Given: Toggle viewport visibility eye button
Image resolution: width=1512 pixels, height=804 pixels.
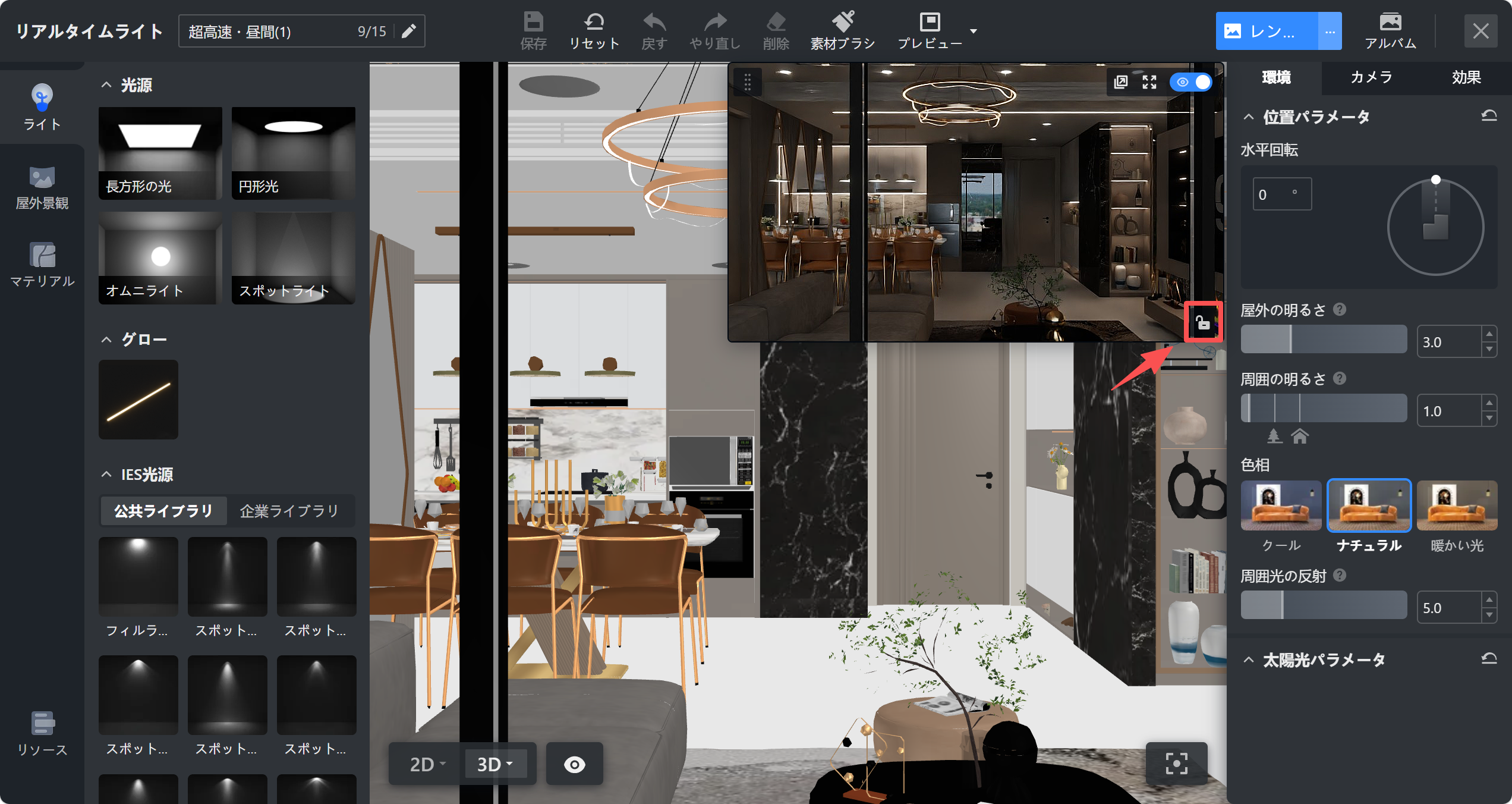Looking at the screenshot, I should (x=574, y=764).
